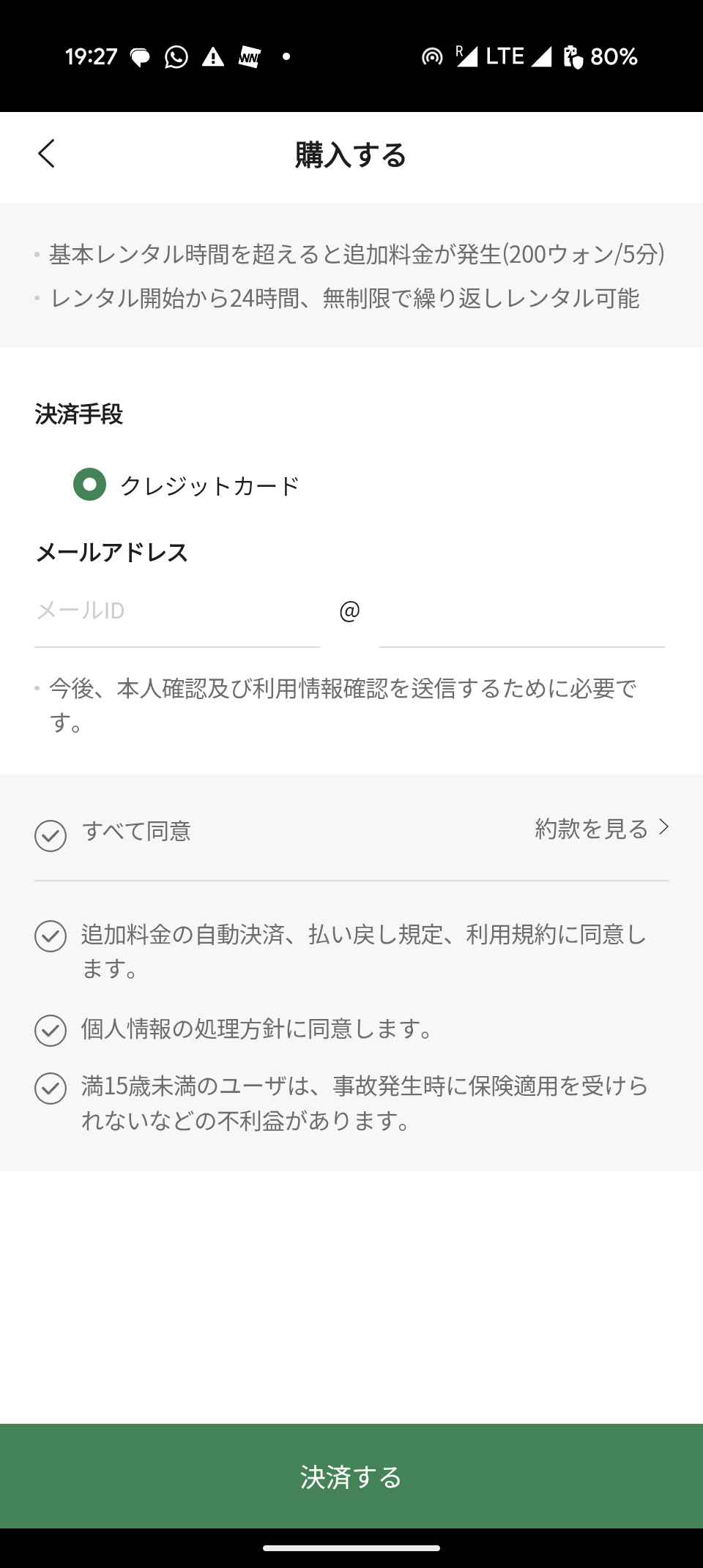The image size is (703, 1568).
Task: Check the すべて同意 checkbox
Action: tap(51, 835)
